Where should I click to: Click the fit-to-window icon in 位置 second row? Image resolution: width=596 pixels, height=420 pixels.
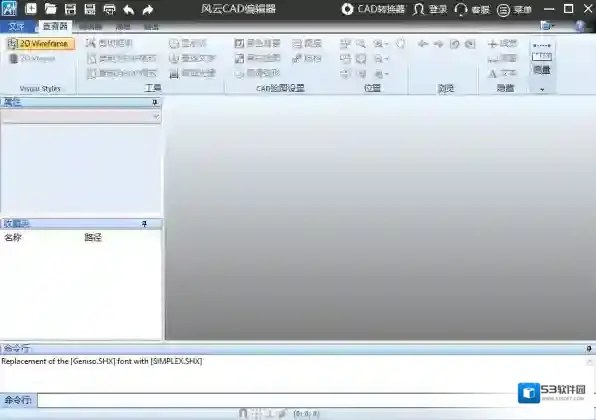361,59
